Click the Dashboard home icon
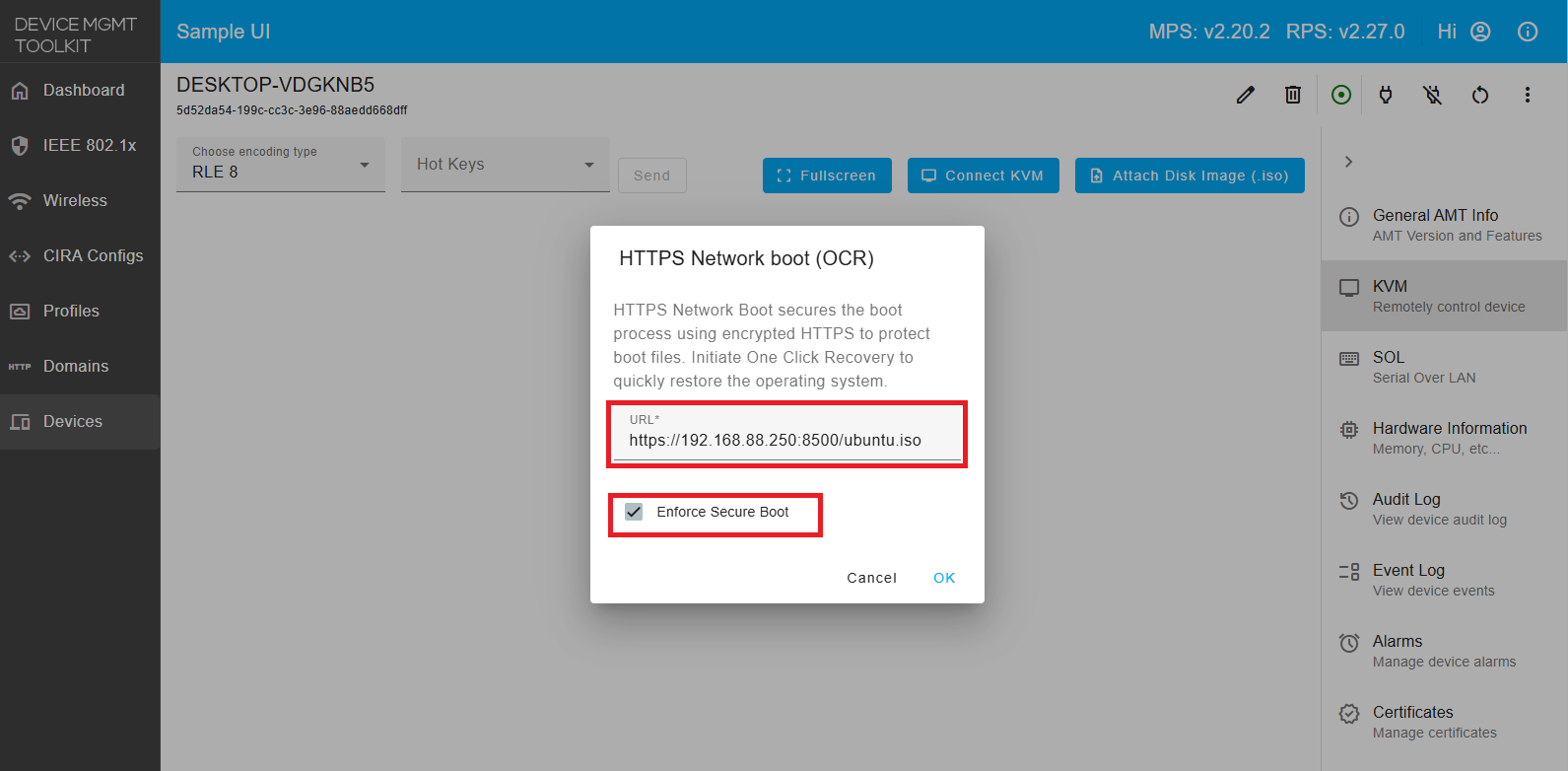 20,91
